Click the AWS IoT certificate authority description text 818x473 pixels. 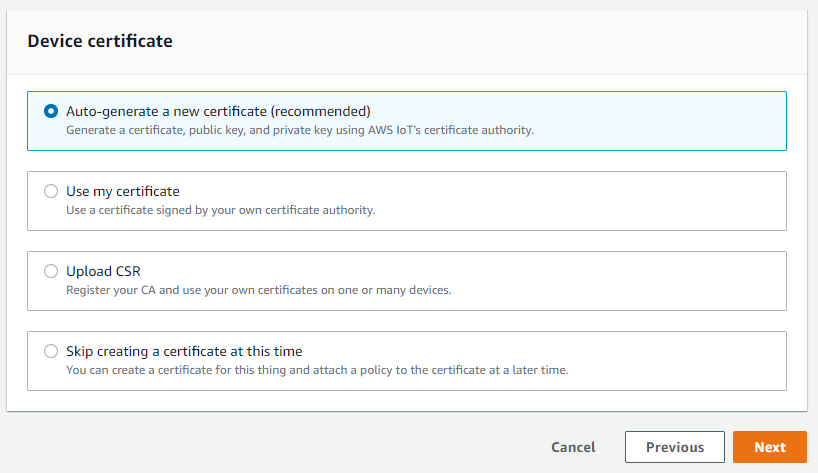300,130
